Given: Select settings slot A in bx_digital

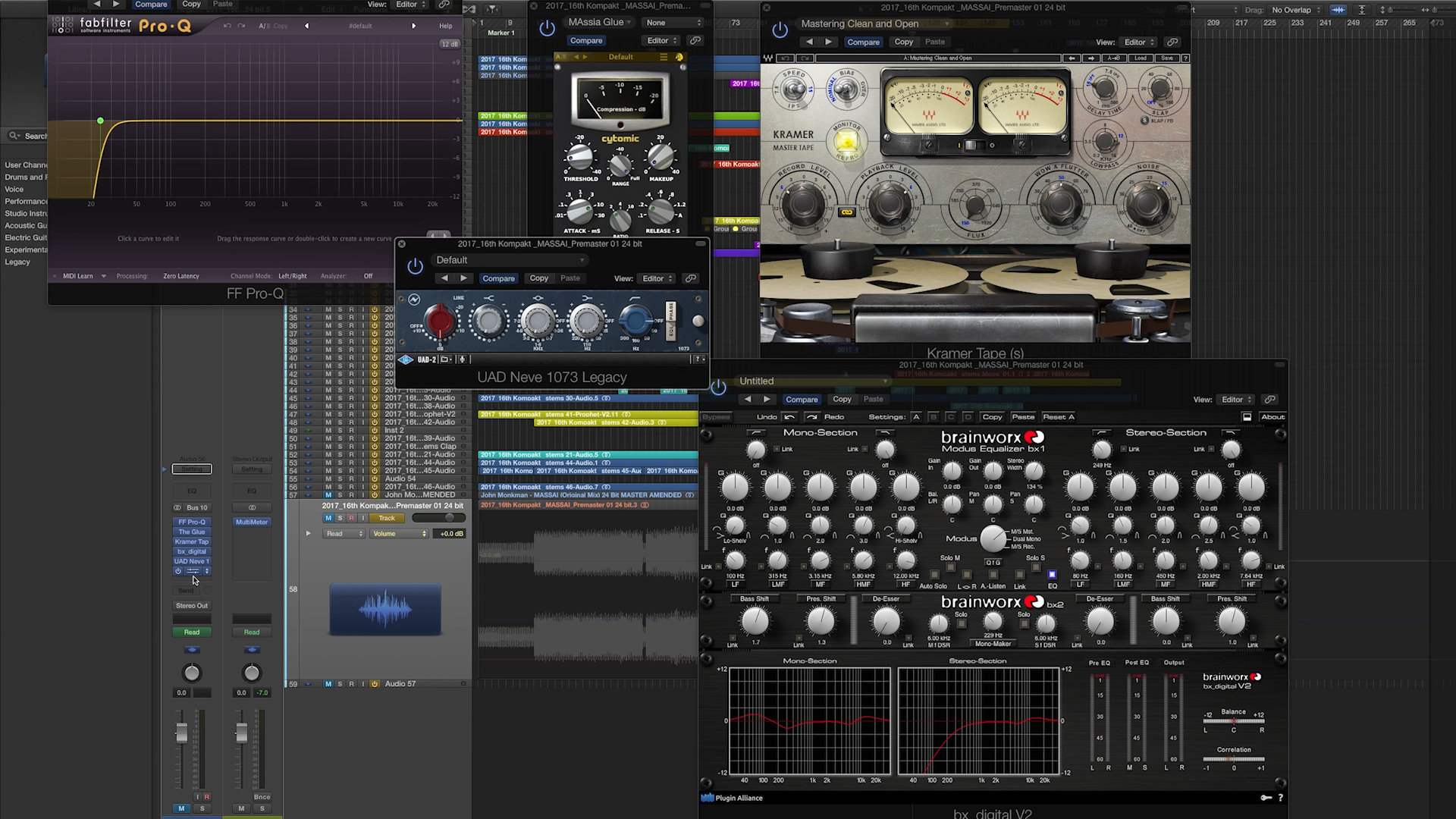Looking at the screenshot, I should [x=916, y=417].
